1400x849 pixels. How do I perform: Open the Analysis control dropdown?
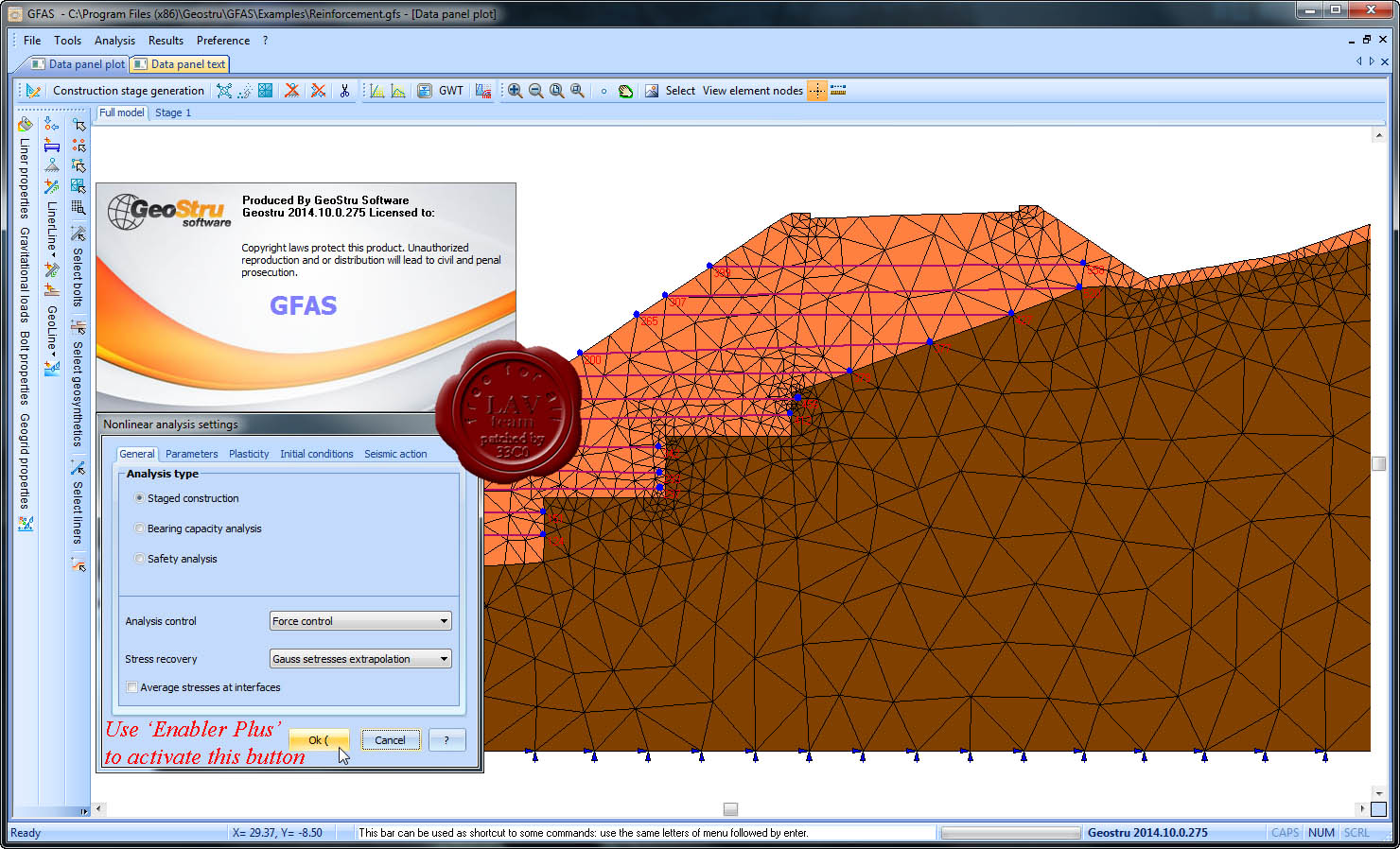pyautogui.click(x=360, y=621)
